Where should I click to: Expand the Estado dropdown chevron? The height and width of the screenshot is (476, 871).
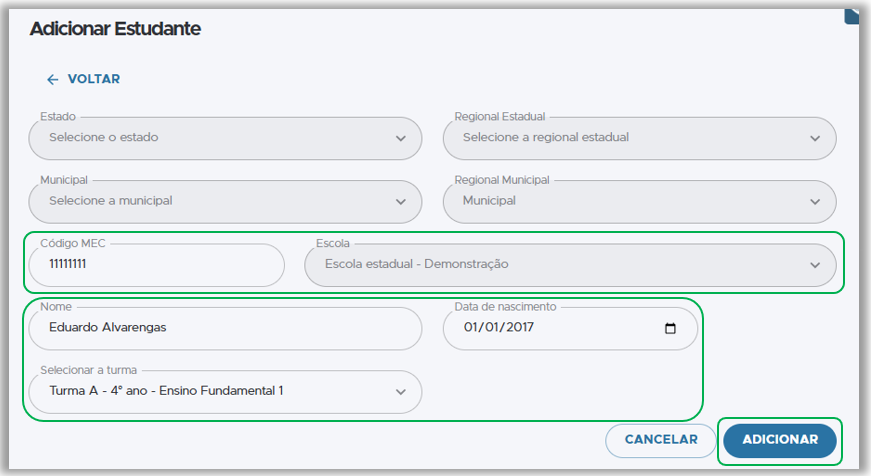401,138
